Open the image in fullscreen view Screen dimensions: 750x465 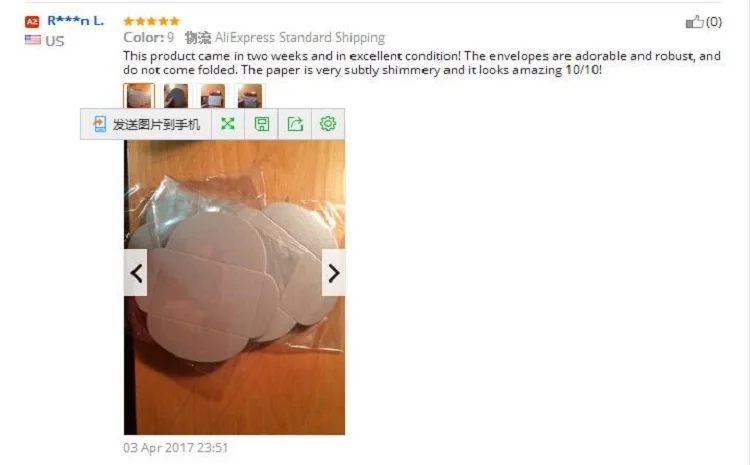228,124
